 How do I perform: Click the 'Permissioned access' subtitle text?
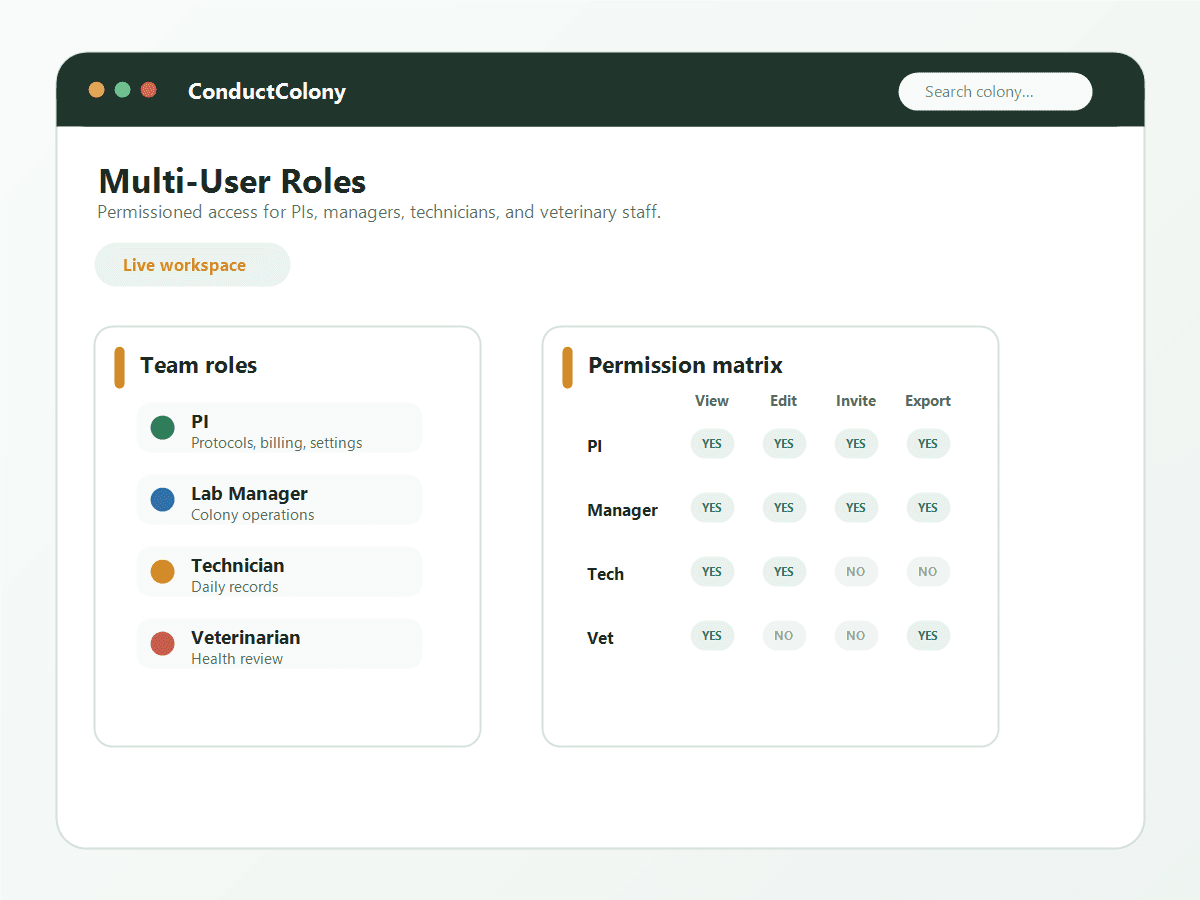tap(379, 213)
